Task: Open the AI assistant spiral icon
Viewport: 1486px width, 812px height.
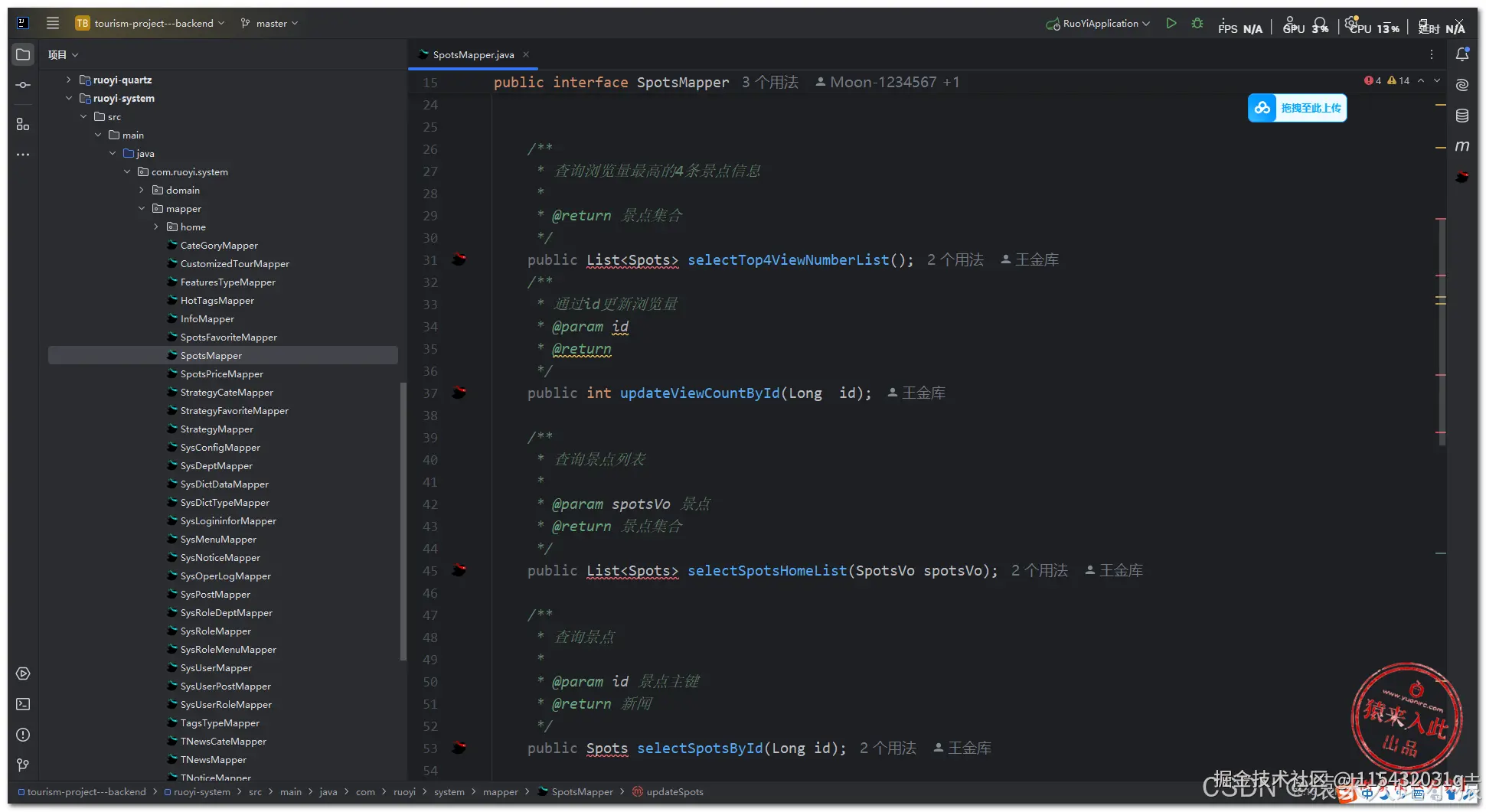Action: 1462,85
